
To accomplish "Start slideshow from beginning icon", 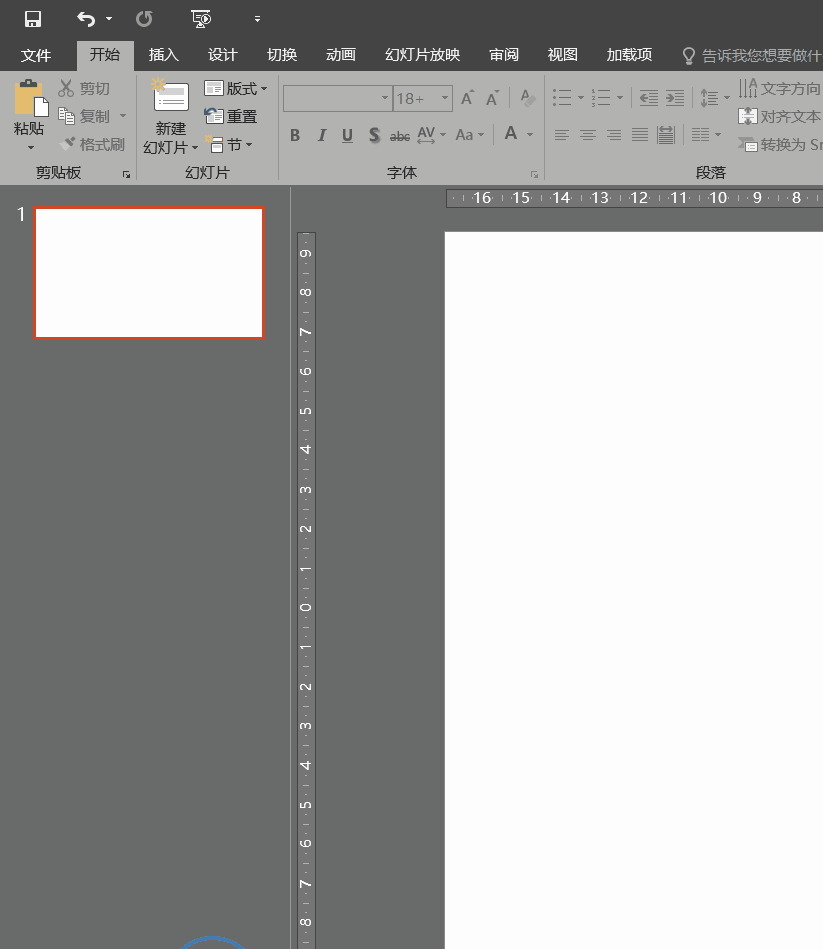I will [201, 19].
